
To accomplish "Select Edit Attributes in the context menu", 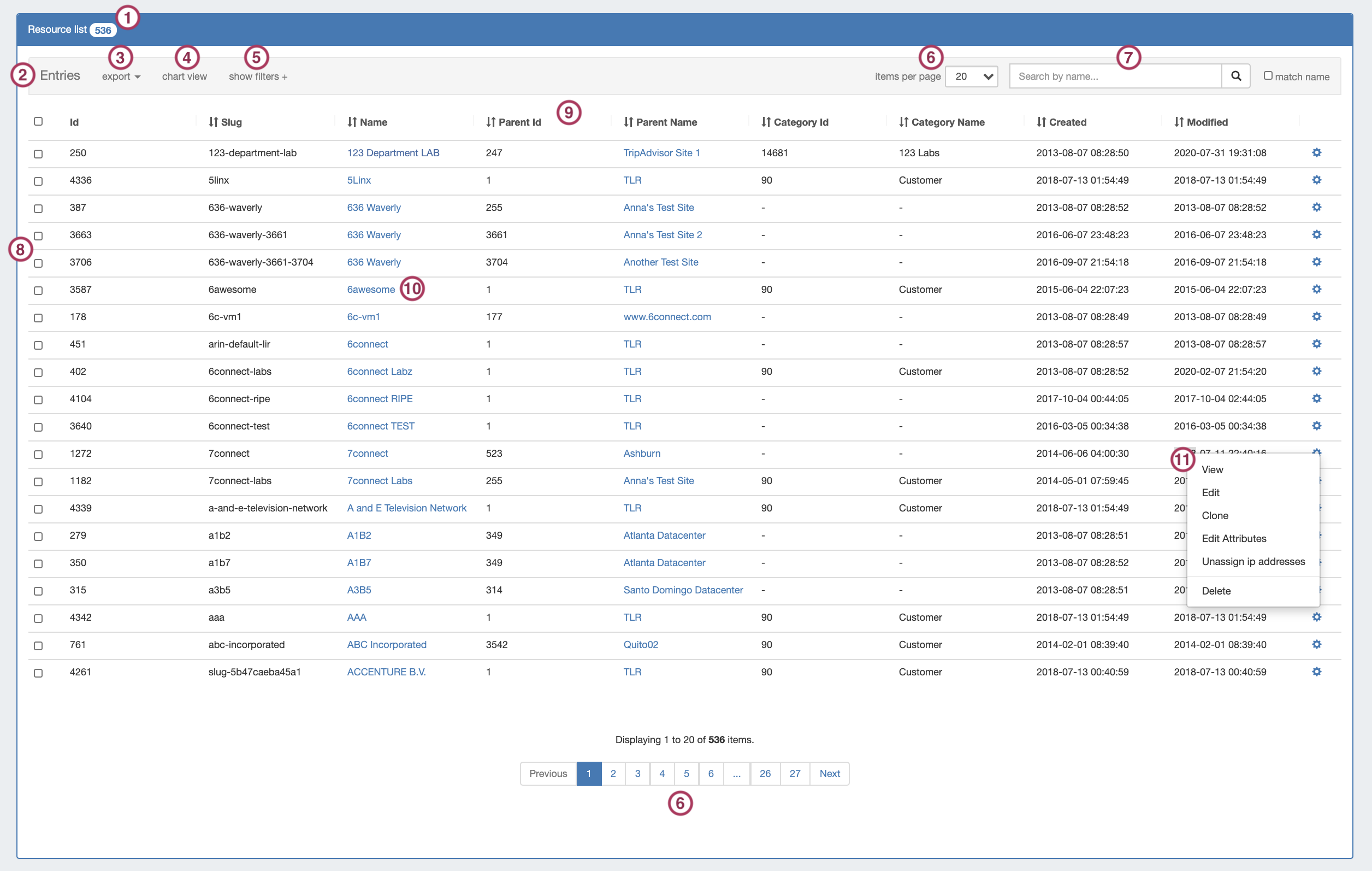I will (1234, 539).
